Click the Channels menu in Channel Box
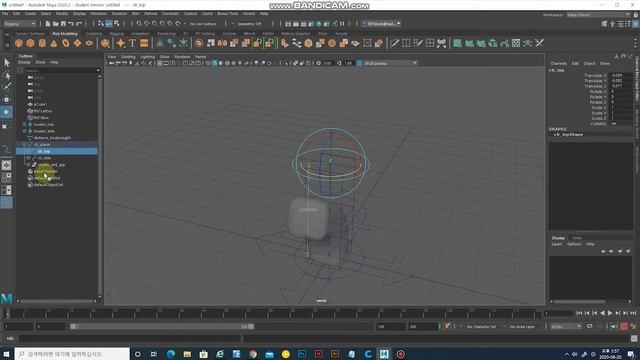This screenshot has width=640, height=360. click(558, 64)
